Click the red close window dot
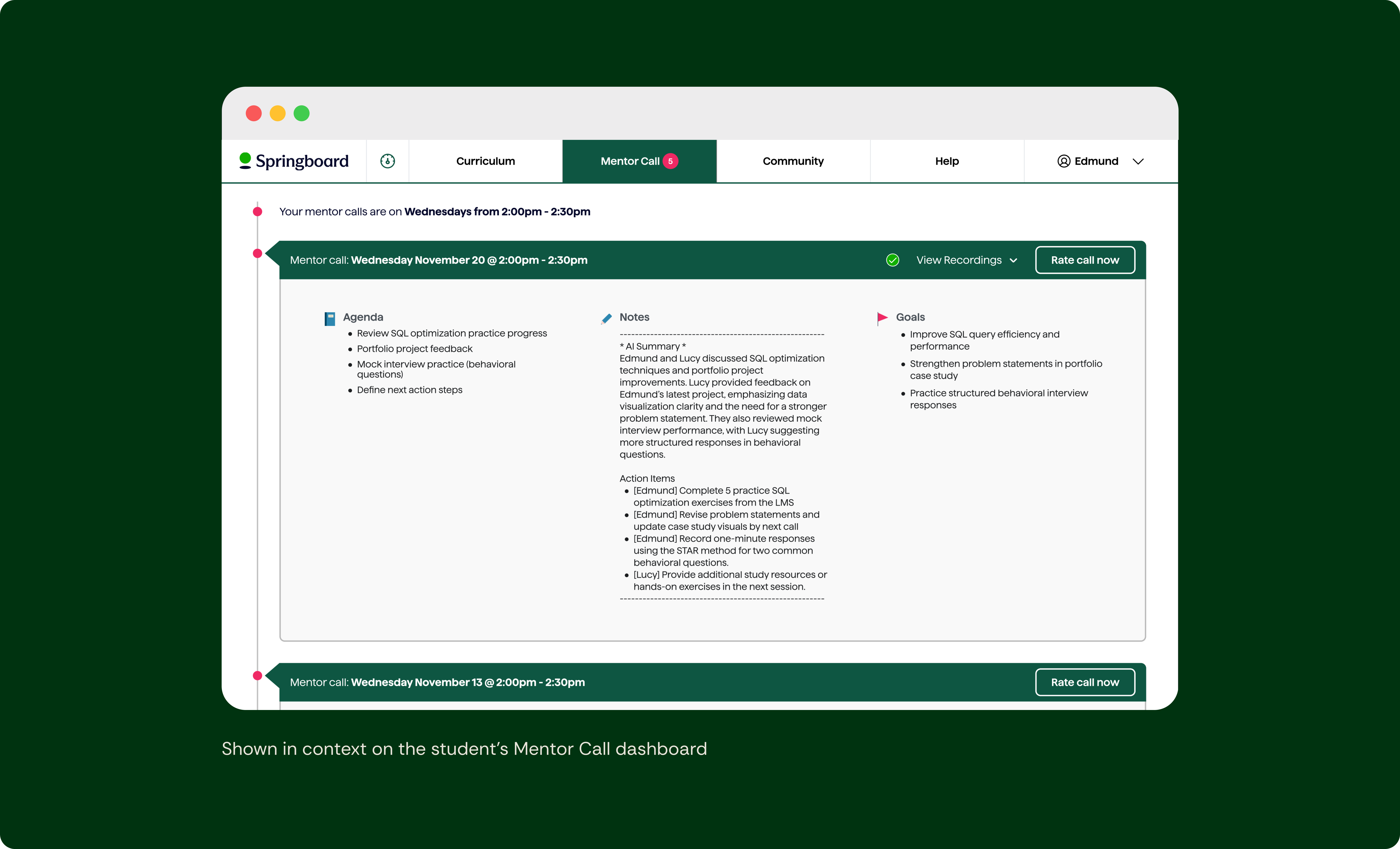Viewport: 1400px width, 849px height. 253,113
